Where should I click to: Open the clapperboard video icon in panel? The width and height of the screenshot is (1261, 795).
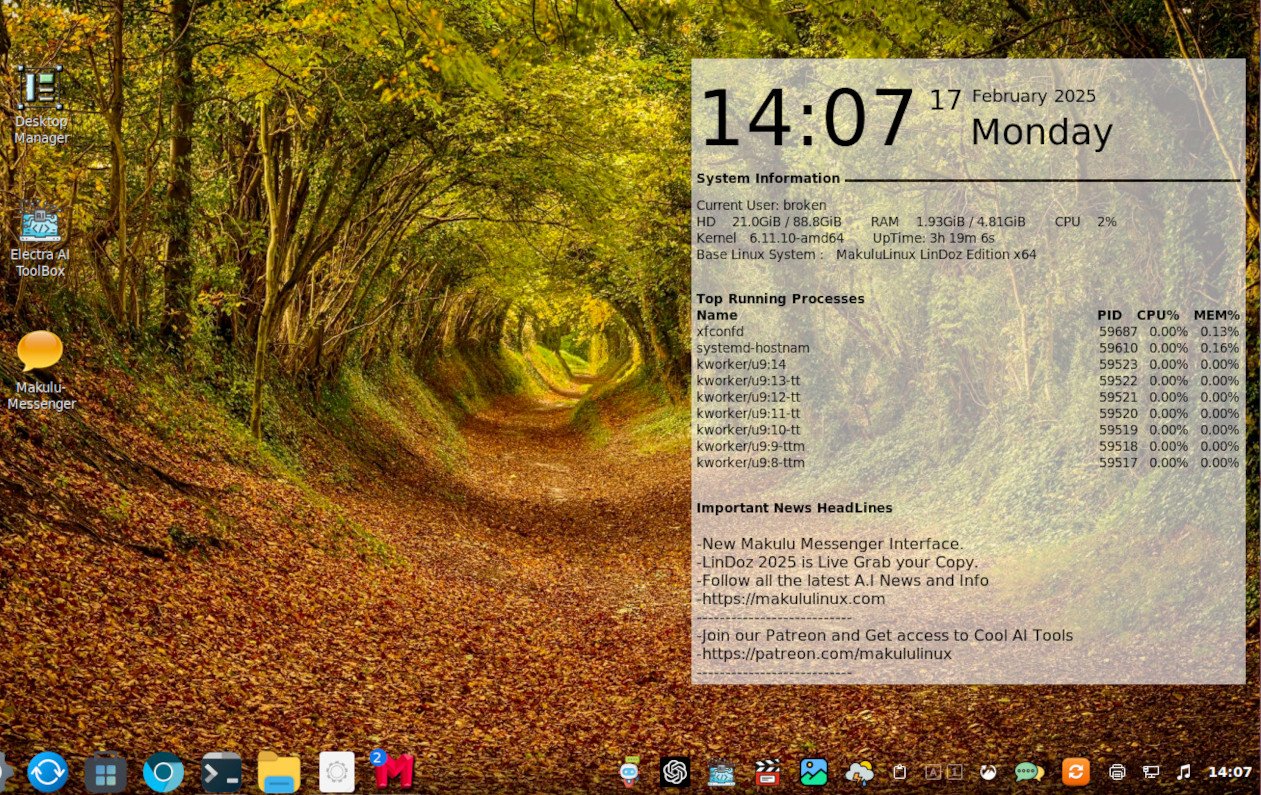tap(767, 772)
